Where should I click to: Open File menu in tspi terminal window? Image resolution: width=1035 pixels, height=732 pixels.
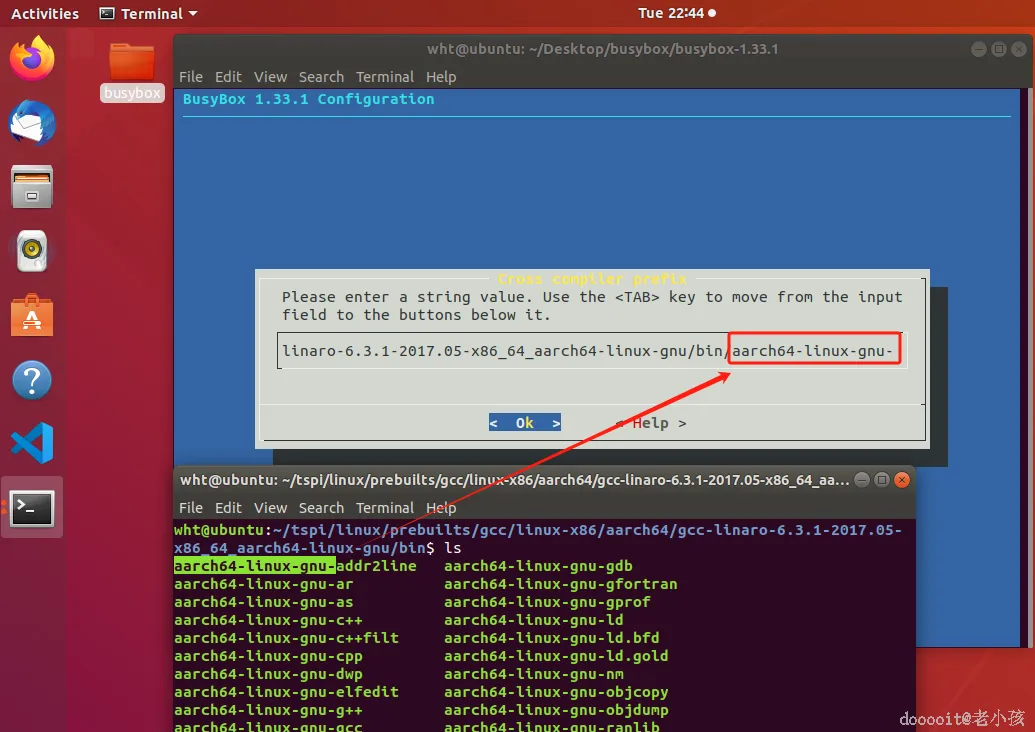[x=191, y=508]
